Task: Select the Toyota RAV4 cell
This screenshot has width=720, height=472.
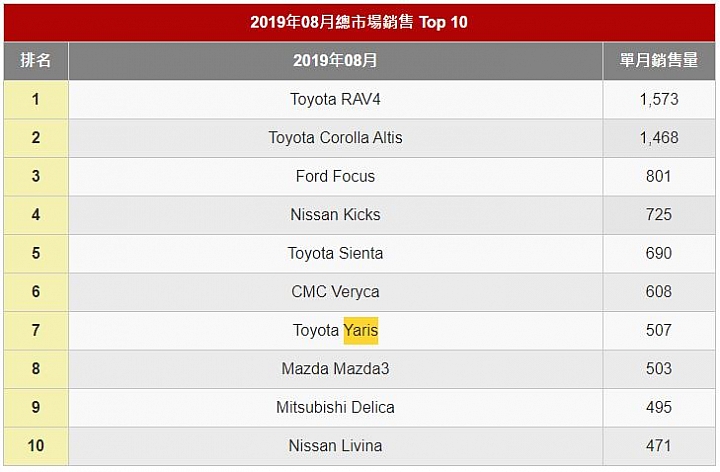Action: tap(335, 100)
